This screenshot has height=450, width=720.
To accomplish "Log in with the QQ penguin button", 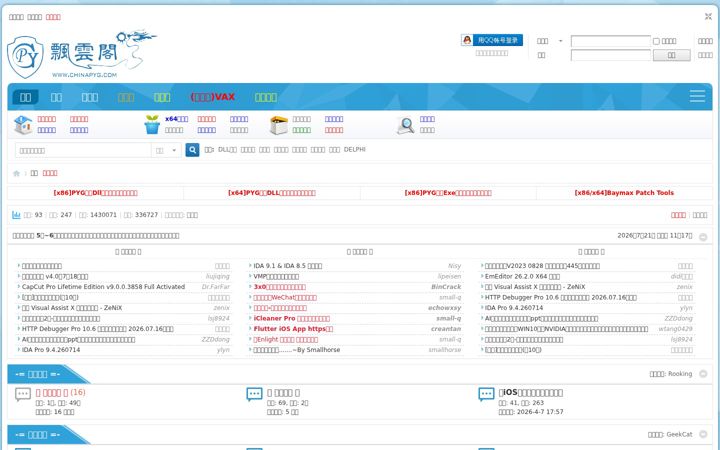I will pos(492,40).
